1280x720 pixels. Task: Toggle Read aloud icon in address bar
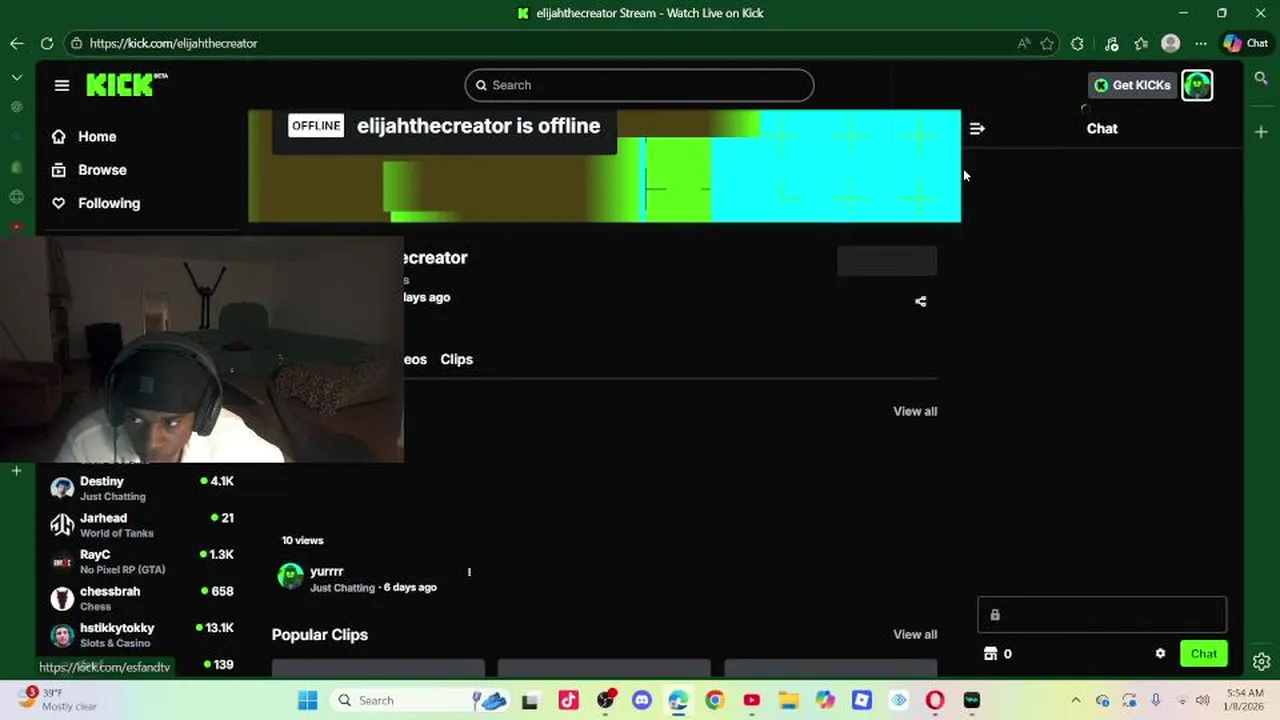click(1023, 43)
